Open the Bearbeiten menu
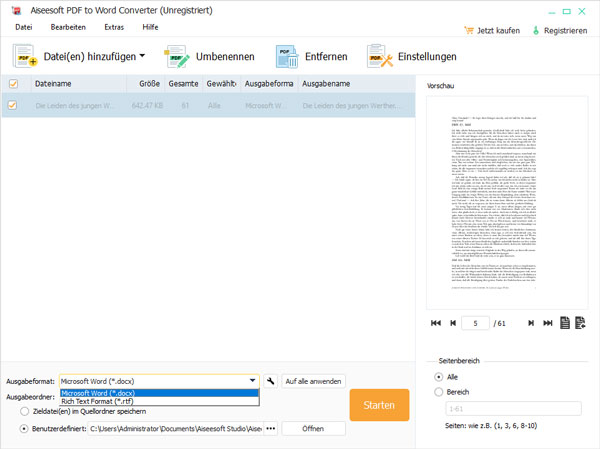The height and width of the screenshot is (449, 600). [x=68, y=27]
